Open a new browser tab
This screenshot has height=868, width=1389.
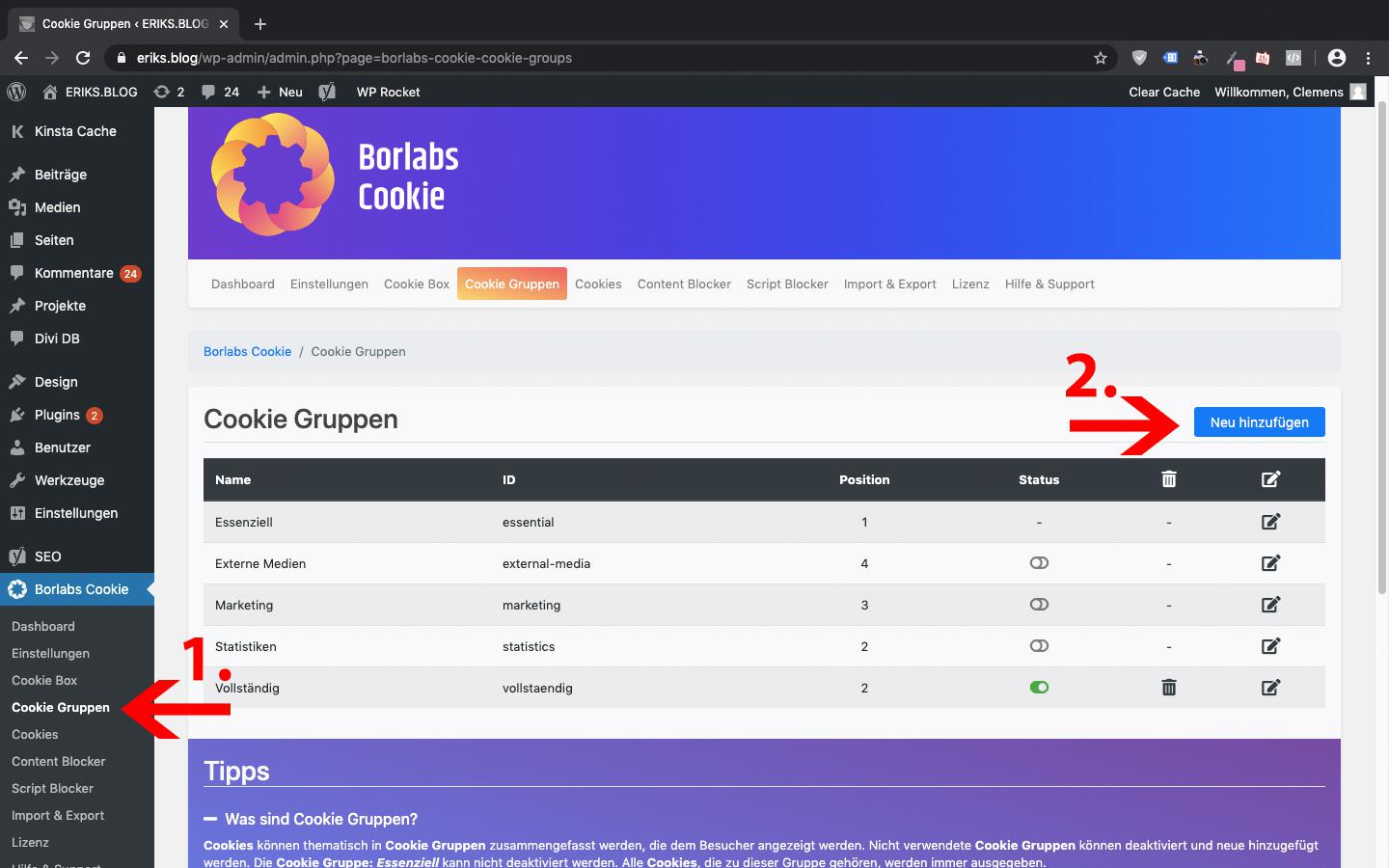[260, 23]
